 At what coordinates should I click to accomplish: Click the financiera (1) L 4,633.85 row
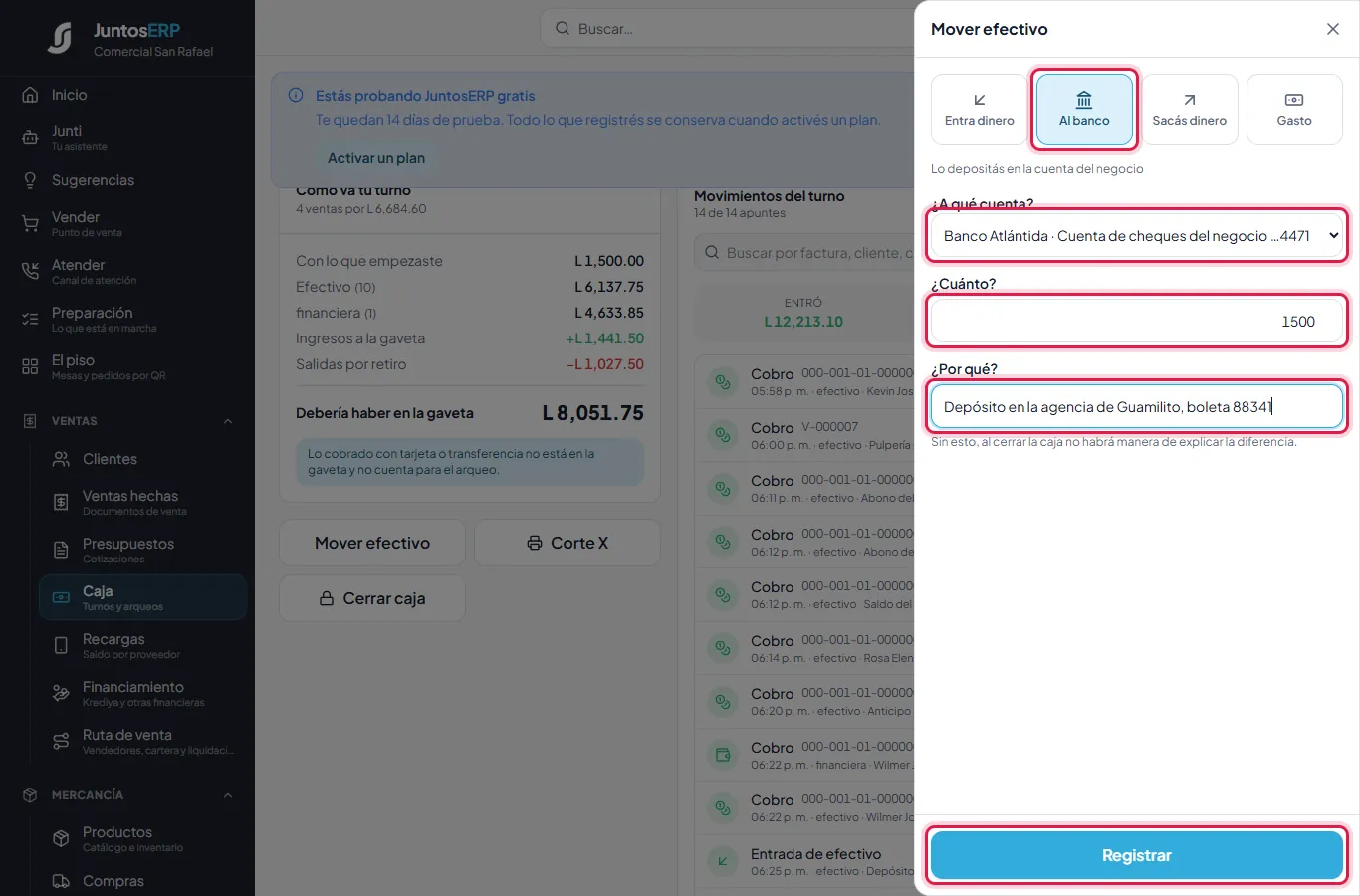[x=470, y=313]
